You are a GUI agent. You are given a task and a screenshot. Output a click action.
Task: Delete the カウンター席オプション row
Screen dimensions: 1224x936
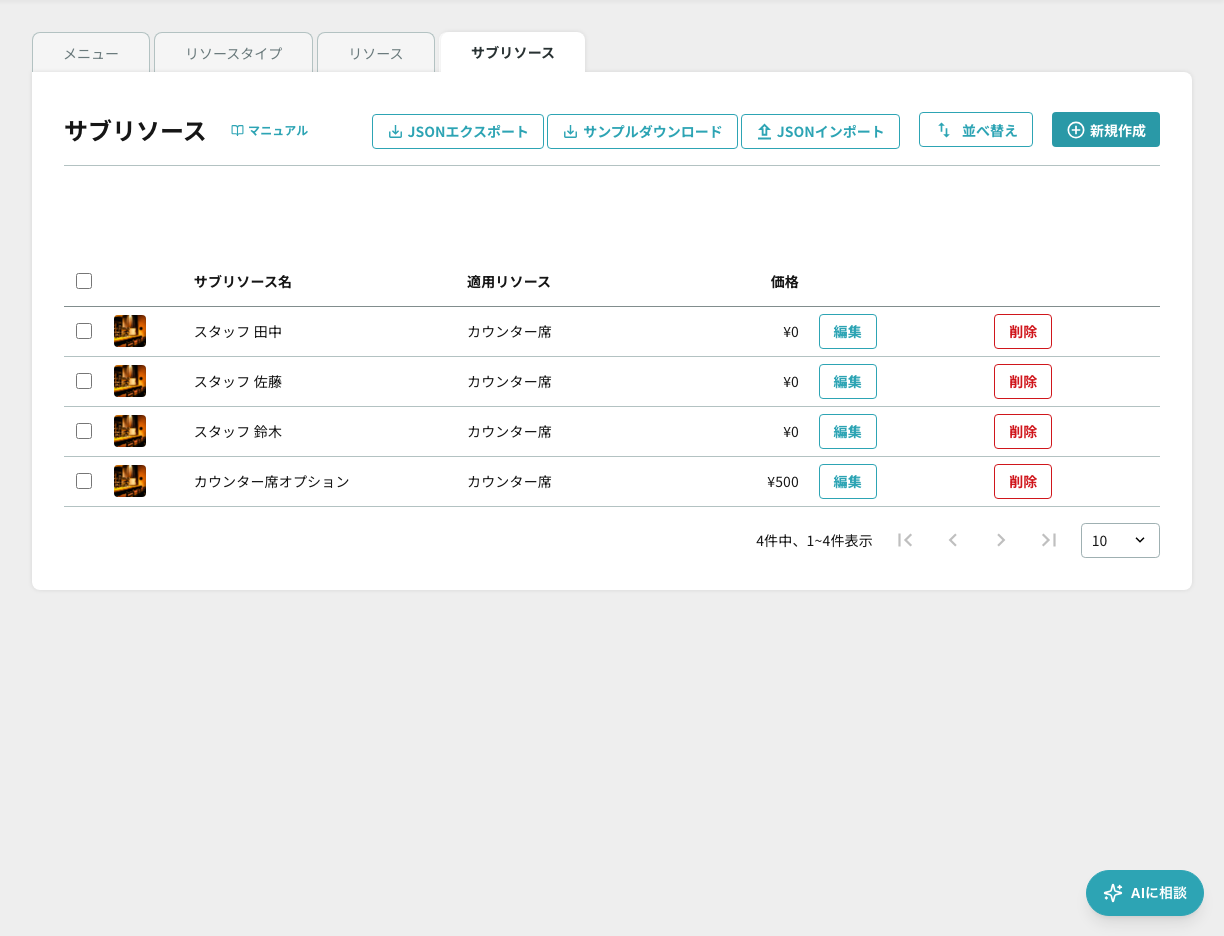(1023, 481)
